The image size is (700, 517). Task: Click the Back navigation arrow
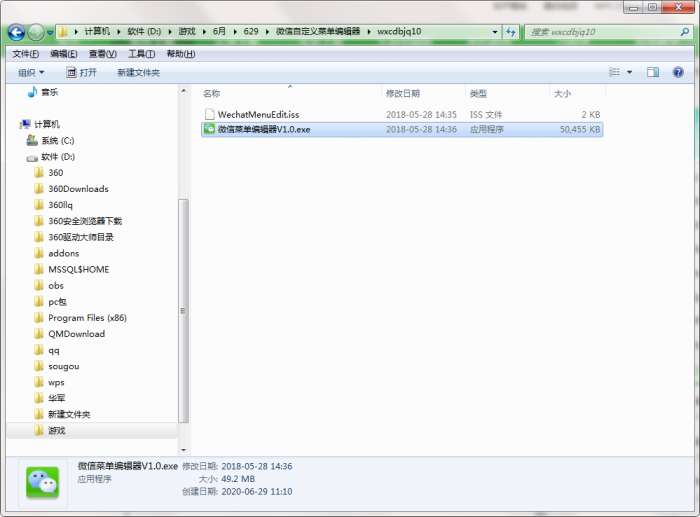point(16,32)
